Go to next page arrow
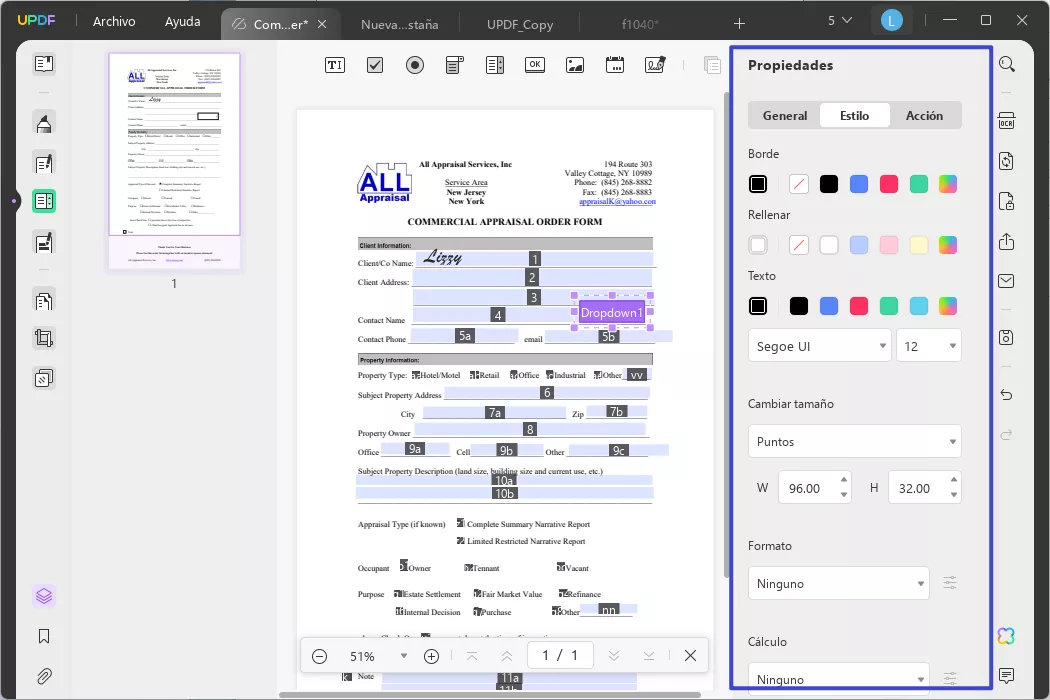The image size is (1050, 700). click(x=614, y=656)
